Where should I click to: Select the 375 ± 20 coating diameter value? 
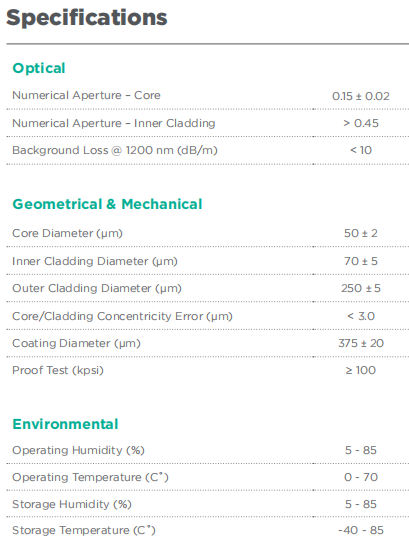pyautogui.click(x=361, y=343)
